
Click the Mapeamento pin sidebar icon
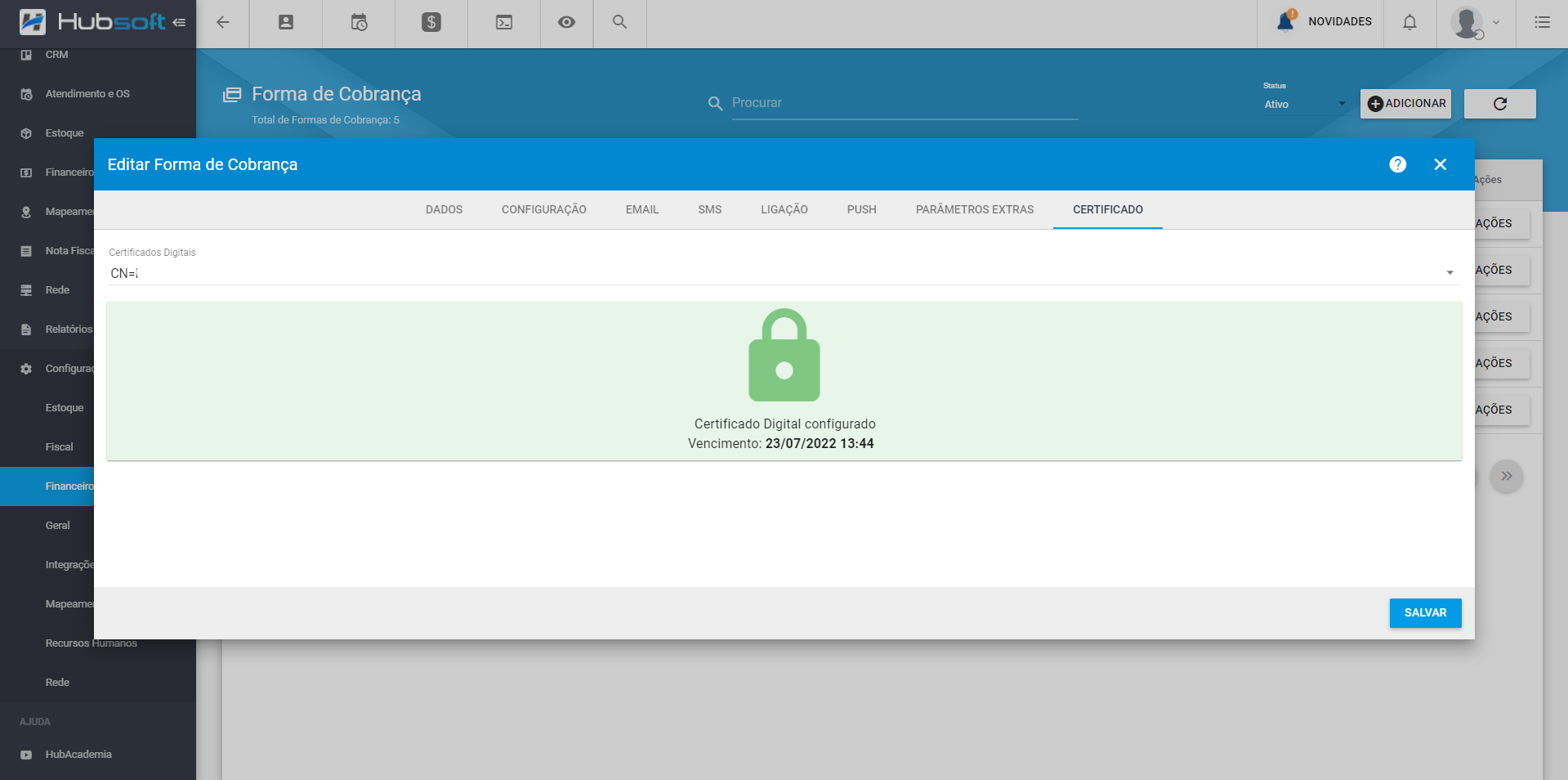coord(26,212)
